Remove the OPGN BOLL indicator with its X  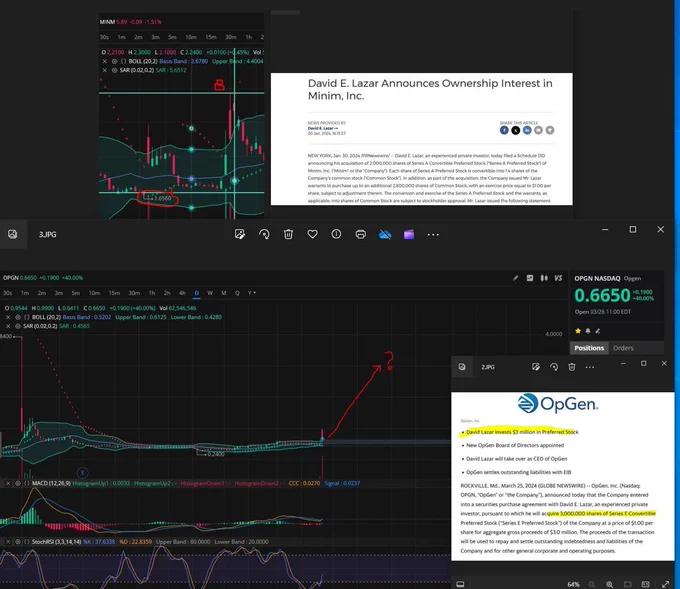[8, 317]
